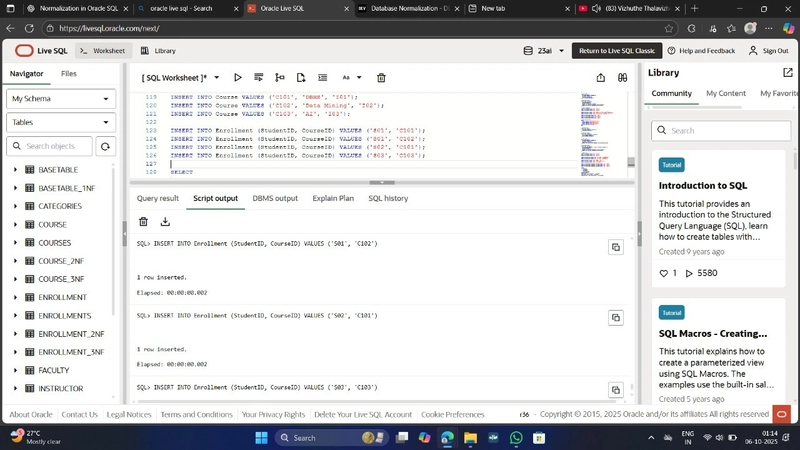Switch to the SQL history tab
The width and height of the screenshot is (800, 450).
(x=388, y=198)
